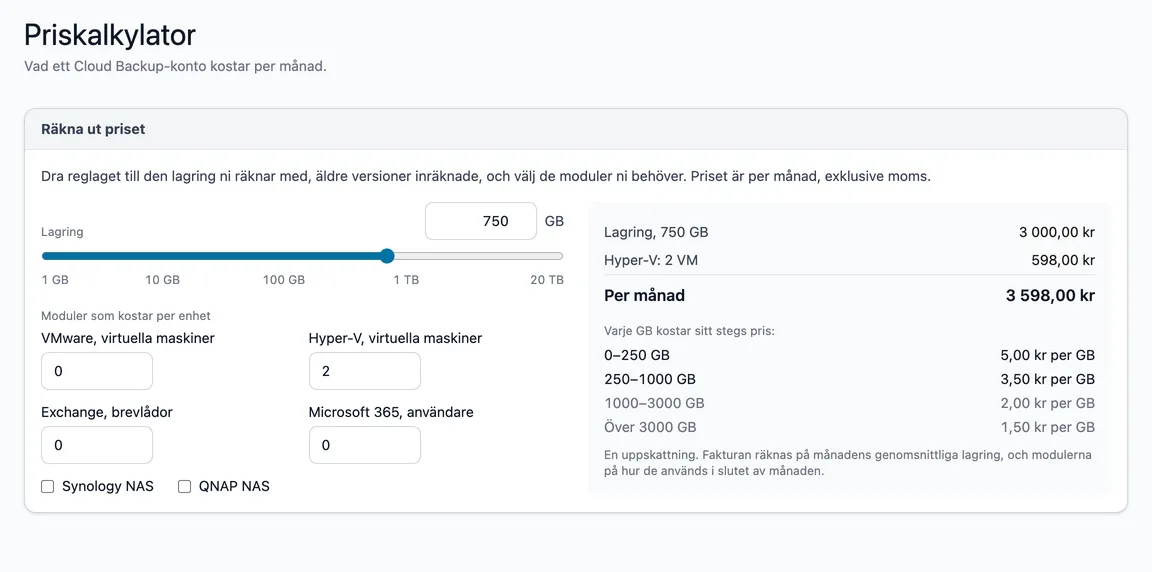Click the Räkna ut priset card header

[575, 129]
